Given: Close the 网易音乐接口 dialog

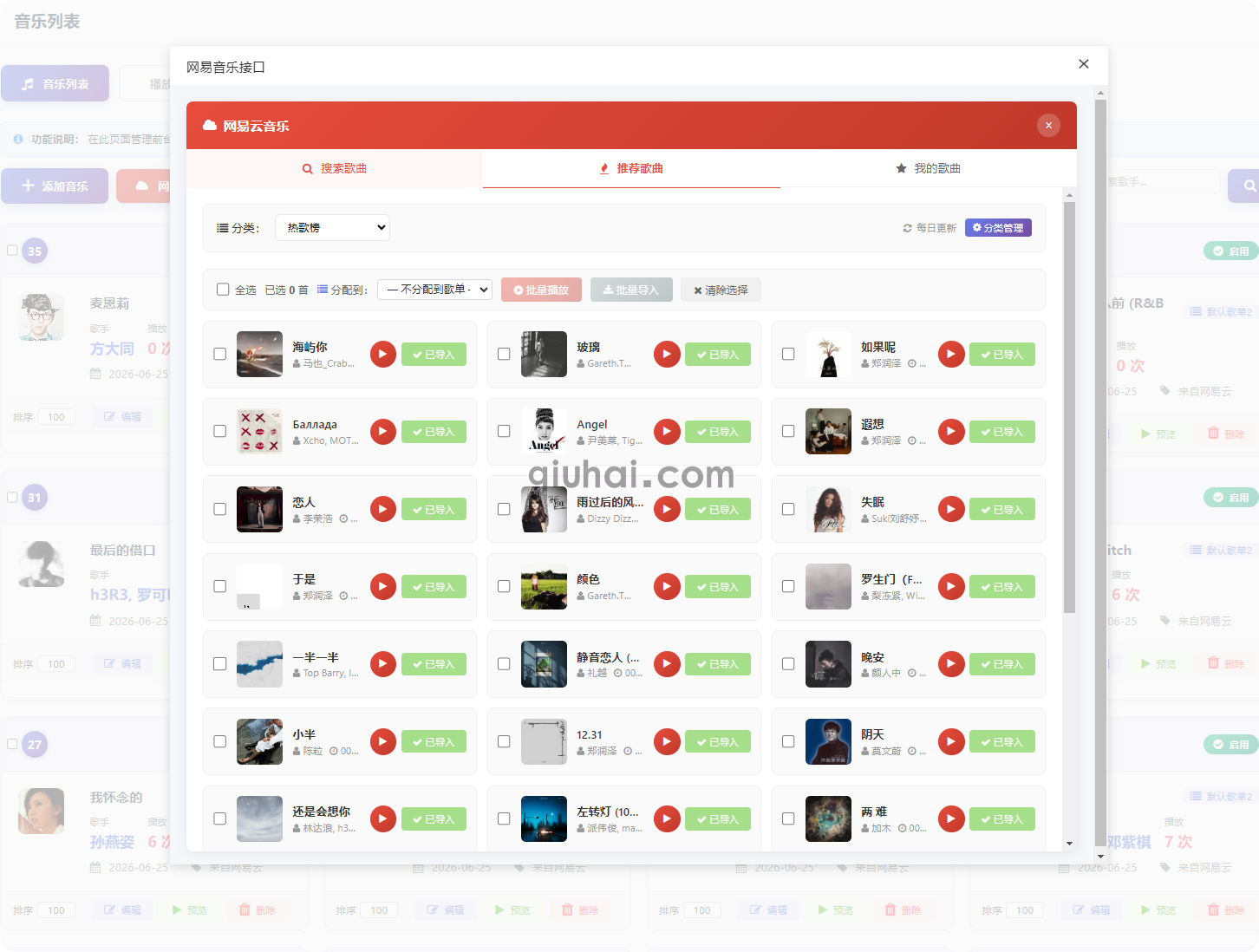Looking at the screenshot, I should tap(1084, 64).
